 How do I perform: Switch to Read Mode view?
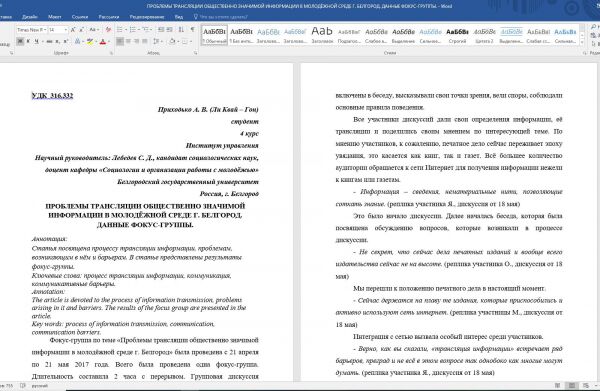(558, 386)
